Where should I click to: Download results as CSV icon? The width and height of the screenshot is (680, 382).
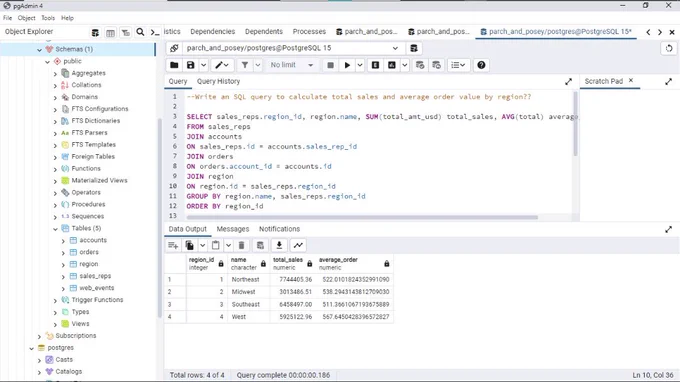[x=279, y=245]
